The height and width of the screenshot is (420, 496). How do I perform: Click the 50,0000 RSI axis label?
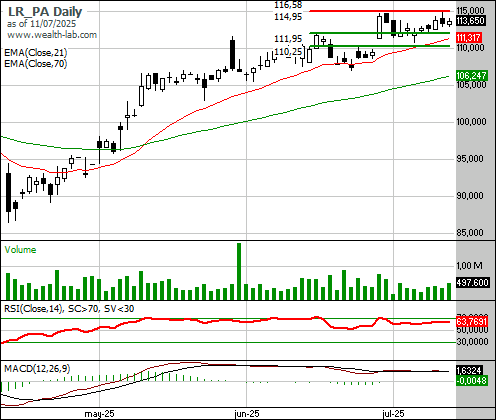coord(473,330)
